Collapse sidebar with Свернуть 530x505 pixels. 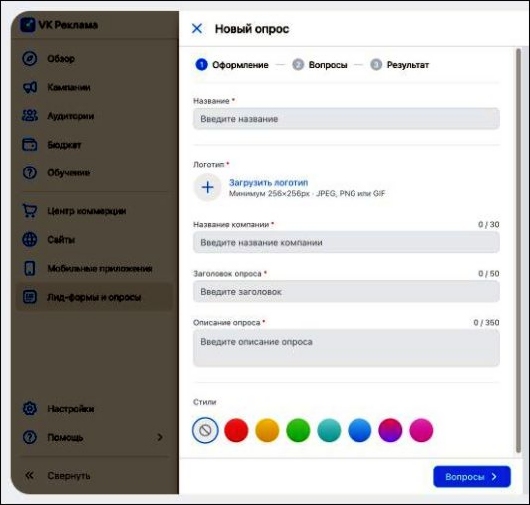[x=58, y=476]
